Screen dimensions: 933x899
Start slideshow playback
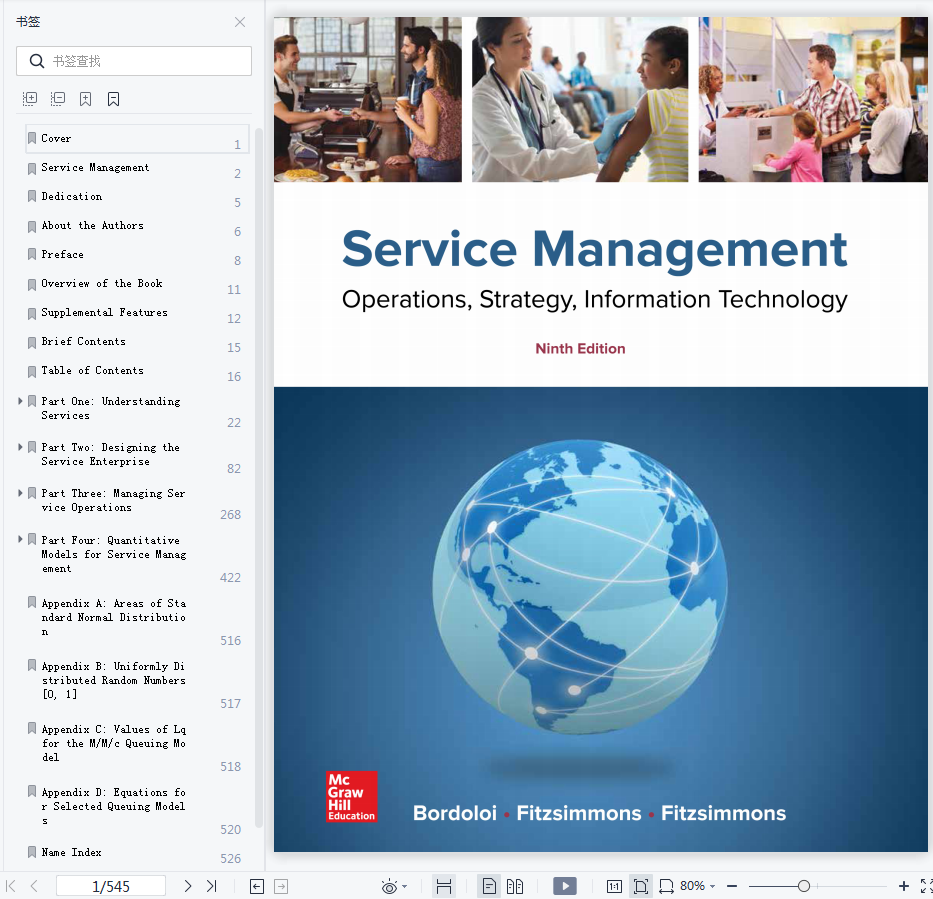565,886
